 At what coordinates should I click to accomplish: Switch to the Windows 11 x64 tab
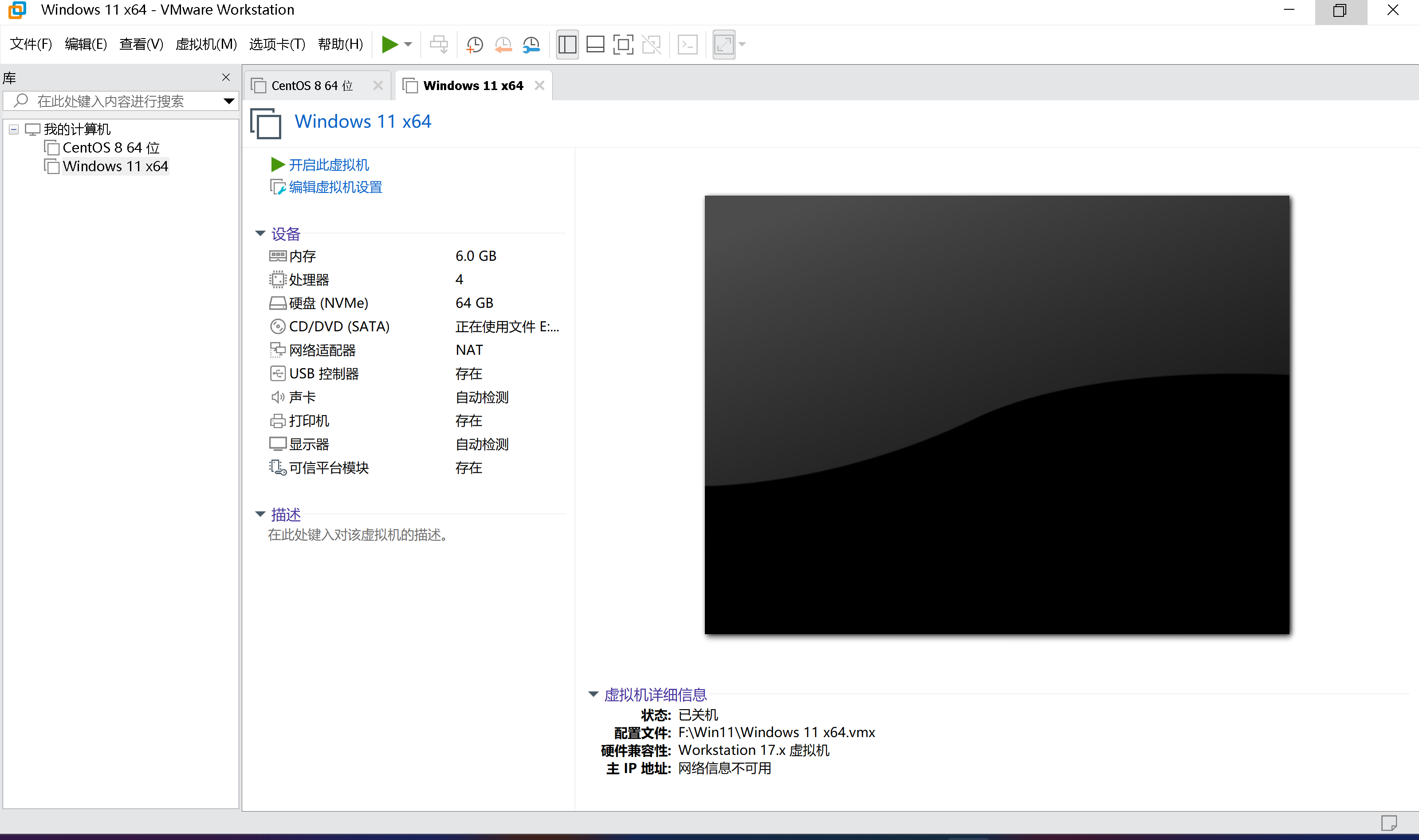[x=473, y=86]
